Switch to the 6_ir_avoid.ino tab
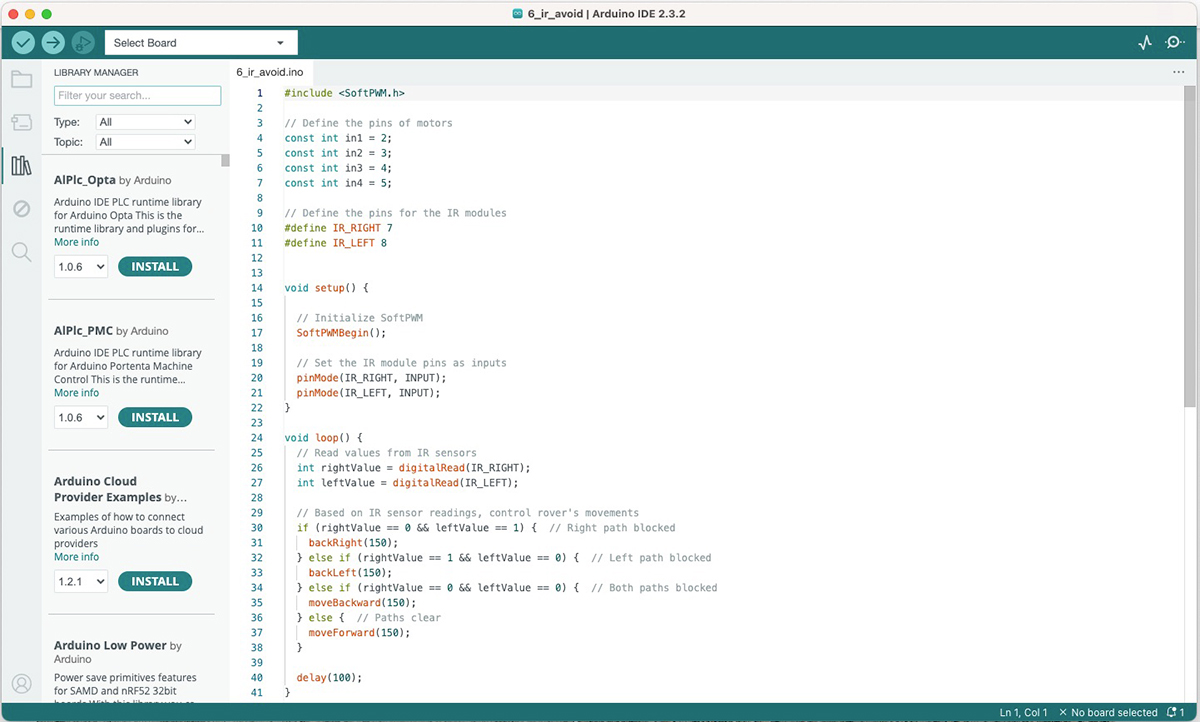This screenshot has width=1200, height=722. click(x=270, y=73)
